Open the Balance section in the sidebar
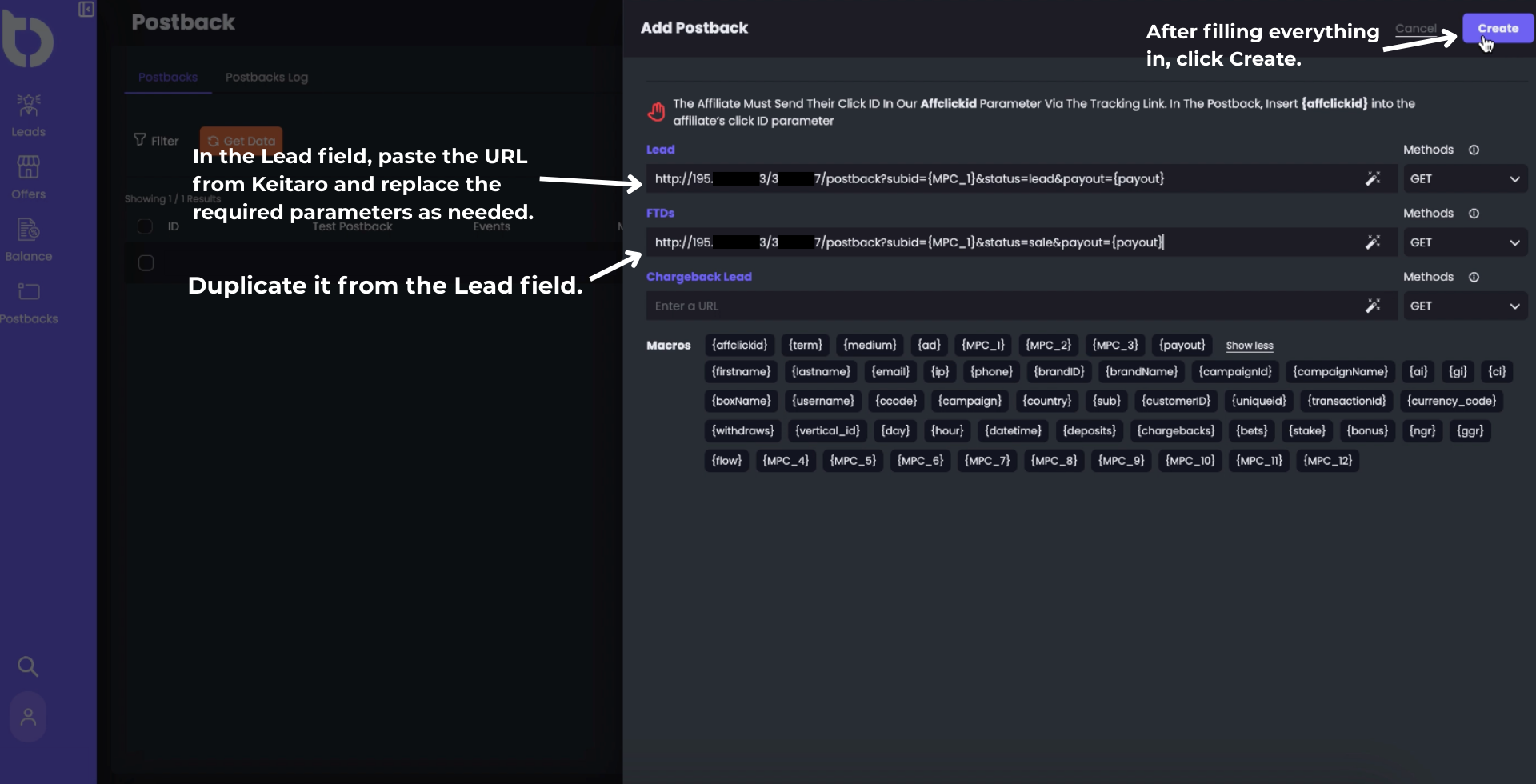 pos(28,238)
